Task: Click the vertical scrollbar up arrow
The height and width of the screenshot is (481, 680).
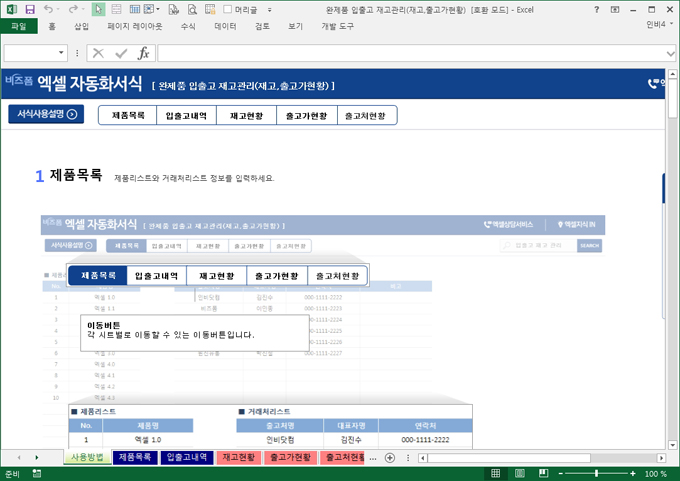Action: tap(673, 74)
